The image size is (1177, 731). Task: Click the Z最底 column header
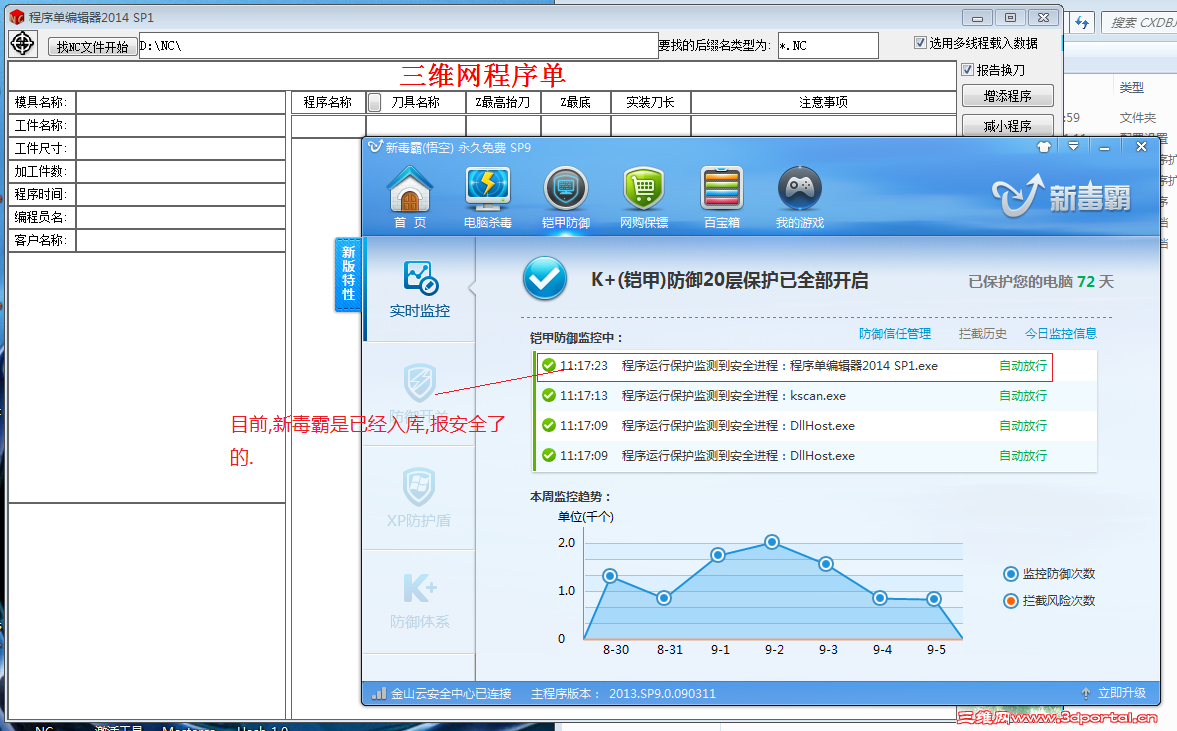(x=576, y=102)
